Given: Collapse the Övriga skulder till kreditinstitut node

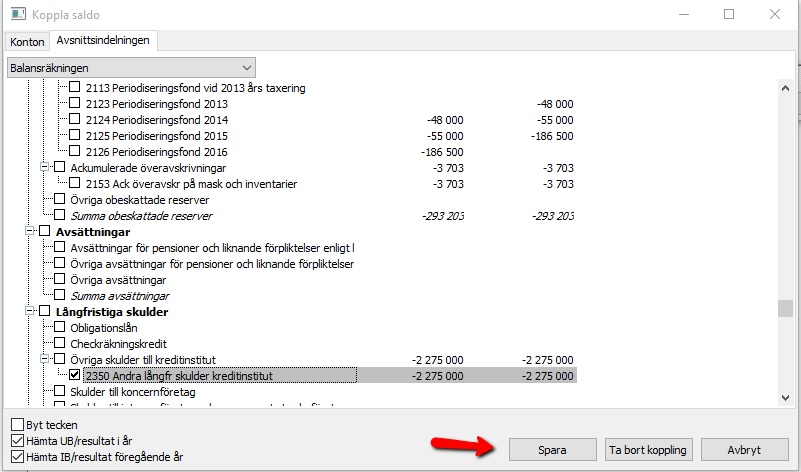Looking at the screenshot, I should click(44, 359).
